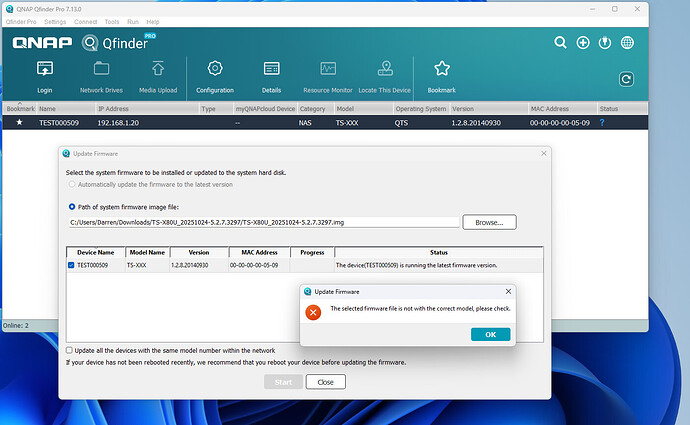Viewport: 690px width, 425px height.
Task: Tick the TEST000509 device checkbox
Action: (70, 265)
